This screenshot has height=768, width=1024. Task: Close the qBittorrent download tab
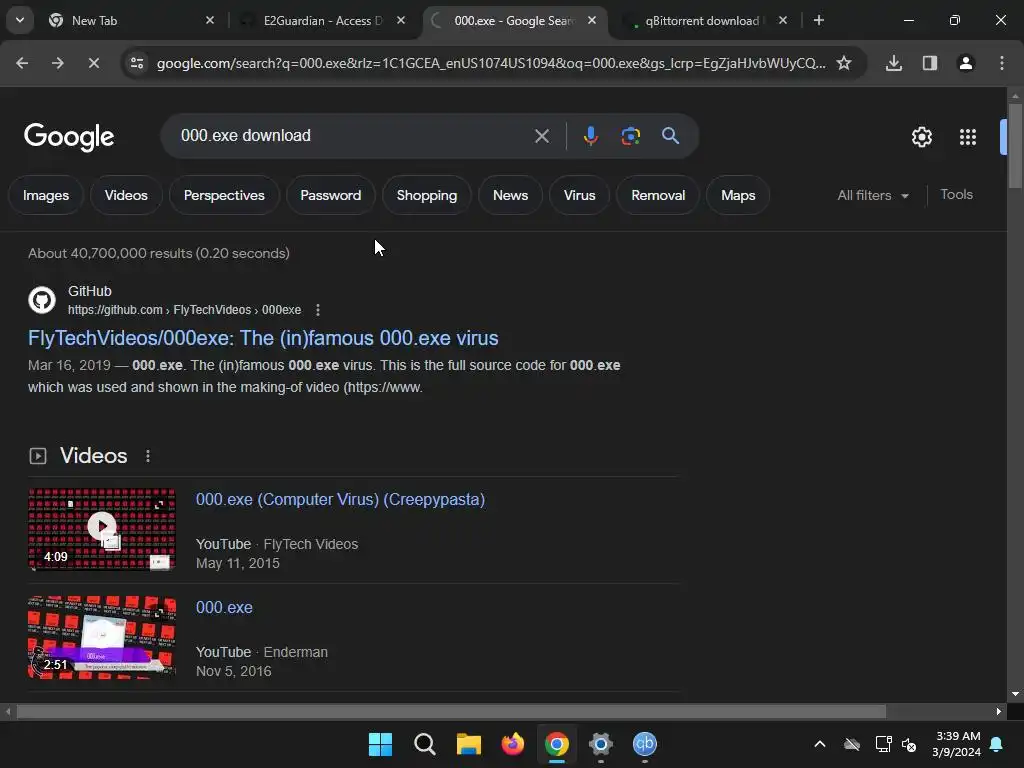pos(782,20)
